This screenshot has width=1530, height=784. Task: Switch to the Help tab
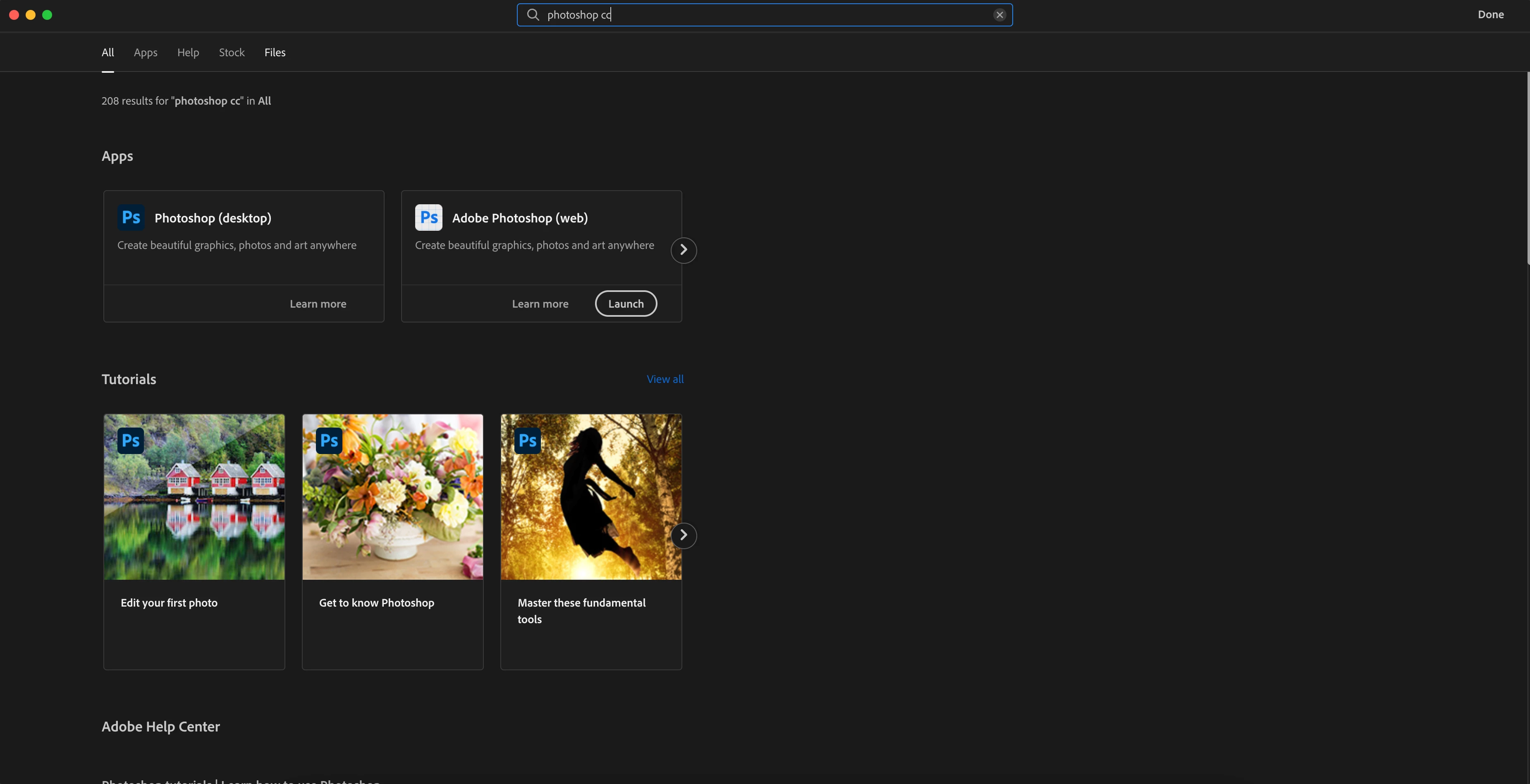click(x=188, y=52)
